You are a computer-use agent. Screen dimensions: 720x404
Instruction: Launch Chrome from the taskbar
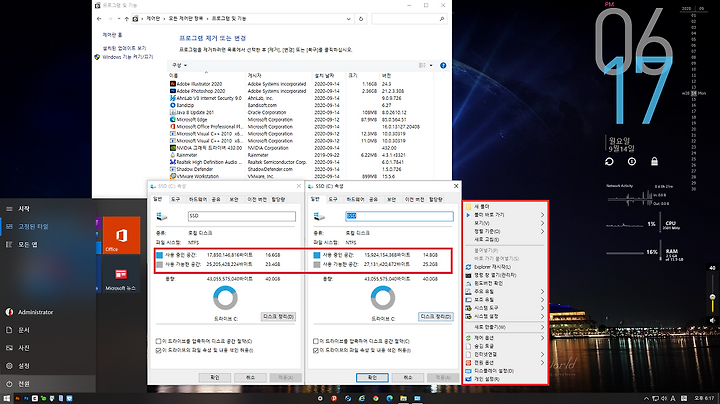376,398
